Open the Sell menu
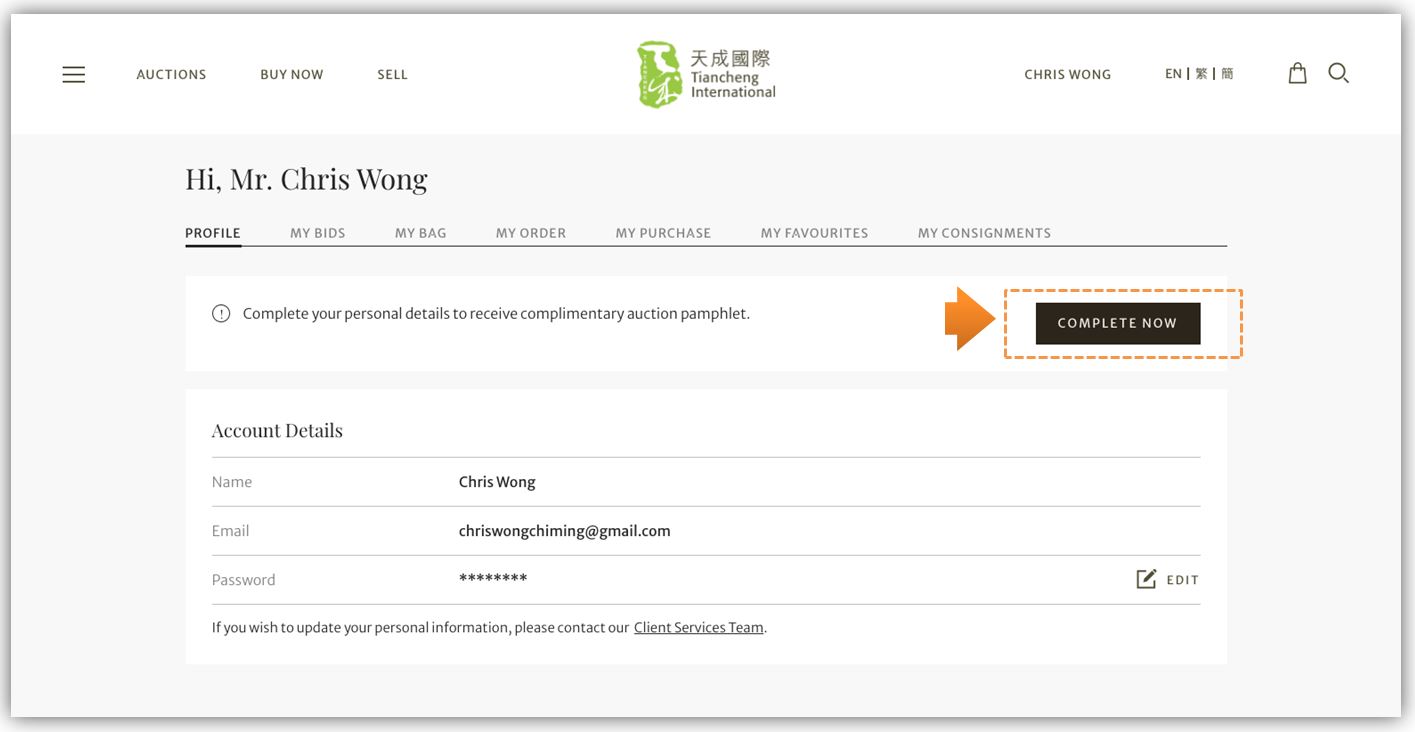The width and height of the screenshot is (1415, 732). coord(392,75)
